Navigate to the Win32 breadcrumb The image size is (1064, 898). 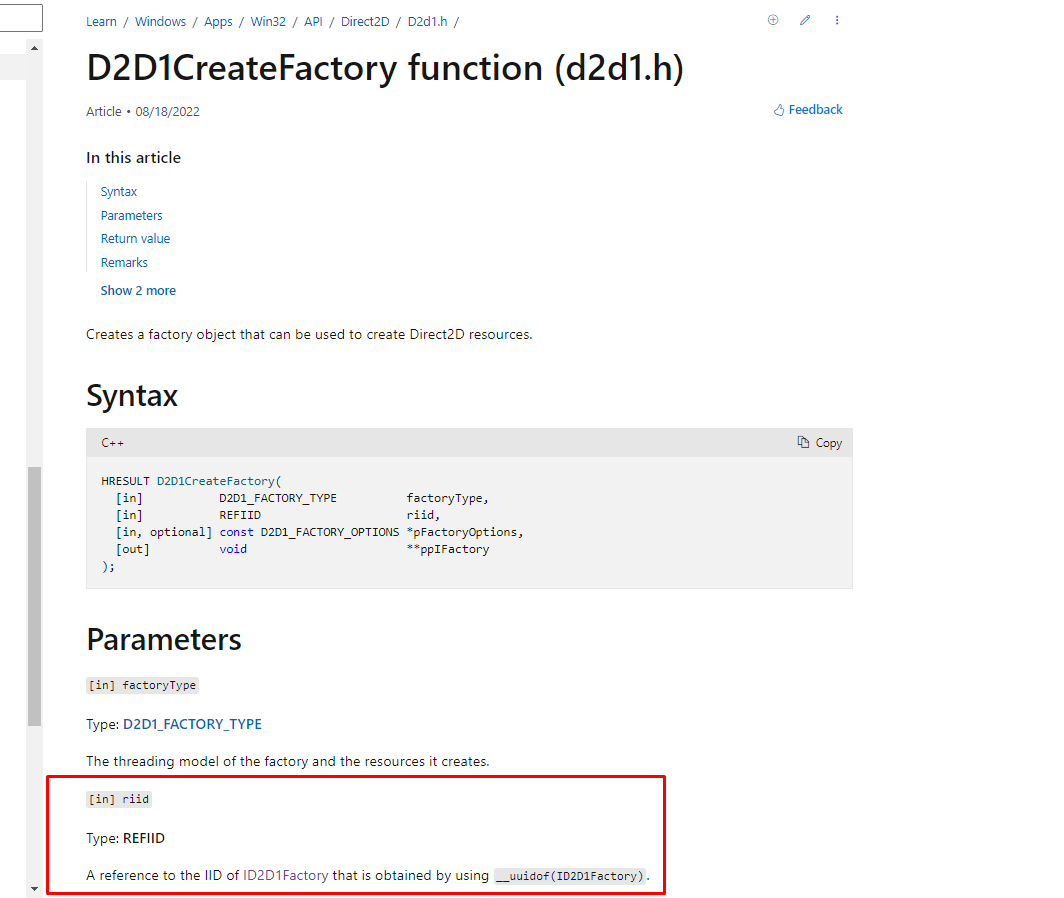click(x=268, y=22)
